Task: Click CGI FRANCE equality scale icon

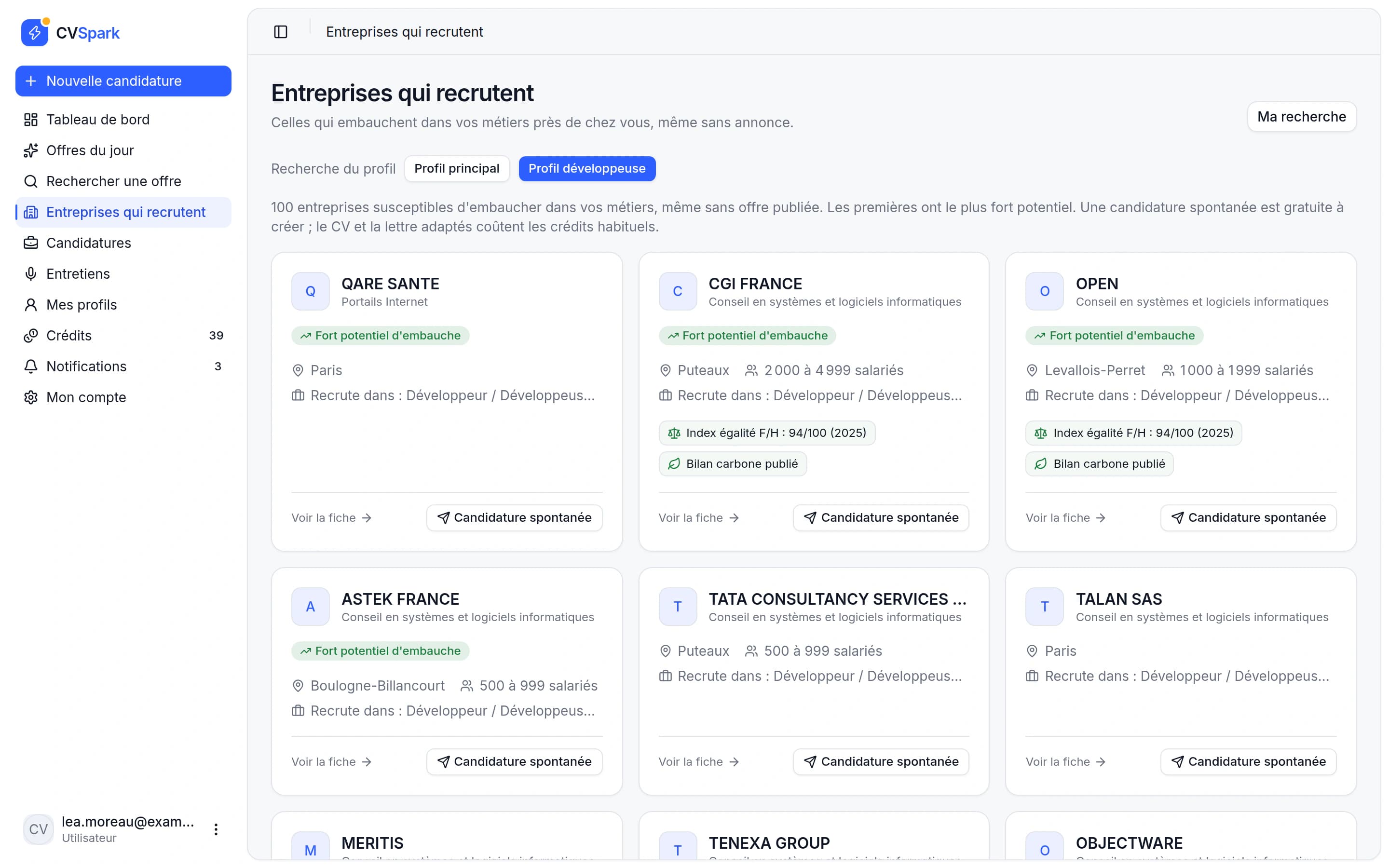Action: point(674,433)
